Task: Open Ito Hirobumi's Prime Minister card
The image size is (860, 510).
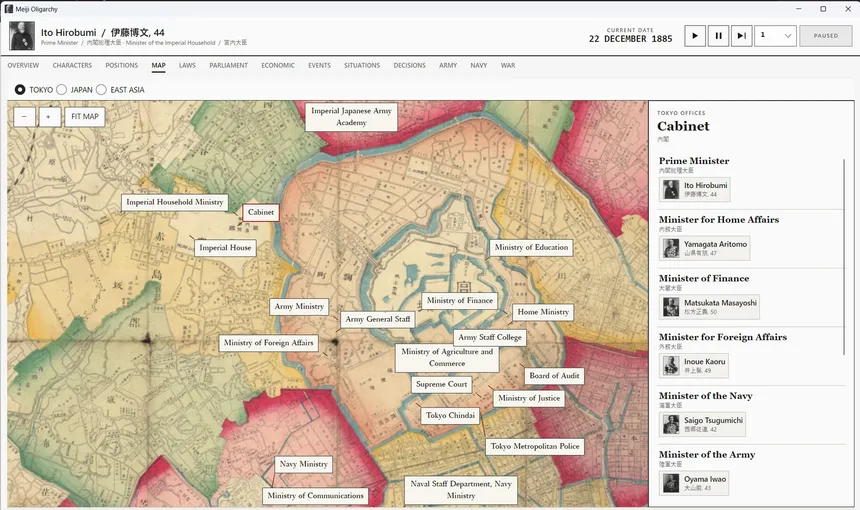Action: coord(694,189)
